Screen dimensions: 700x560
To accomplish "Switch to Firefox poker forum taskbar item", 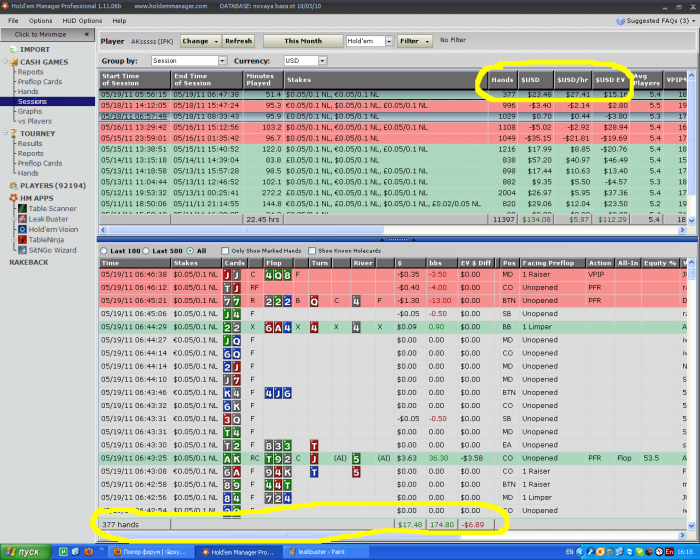I will click(152, 552).
